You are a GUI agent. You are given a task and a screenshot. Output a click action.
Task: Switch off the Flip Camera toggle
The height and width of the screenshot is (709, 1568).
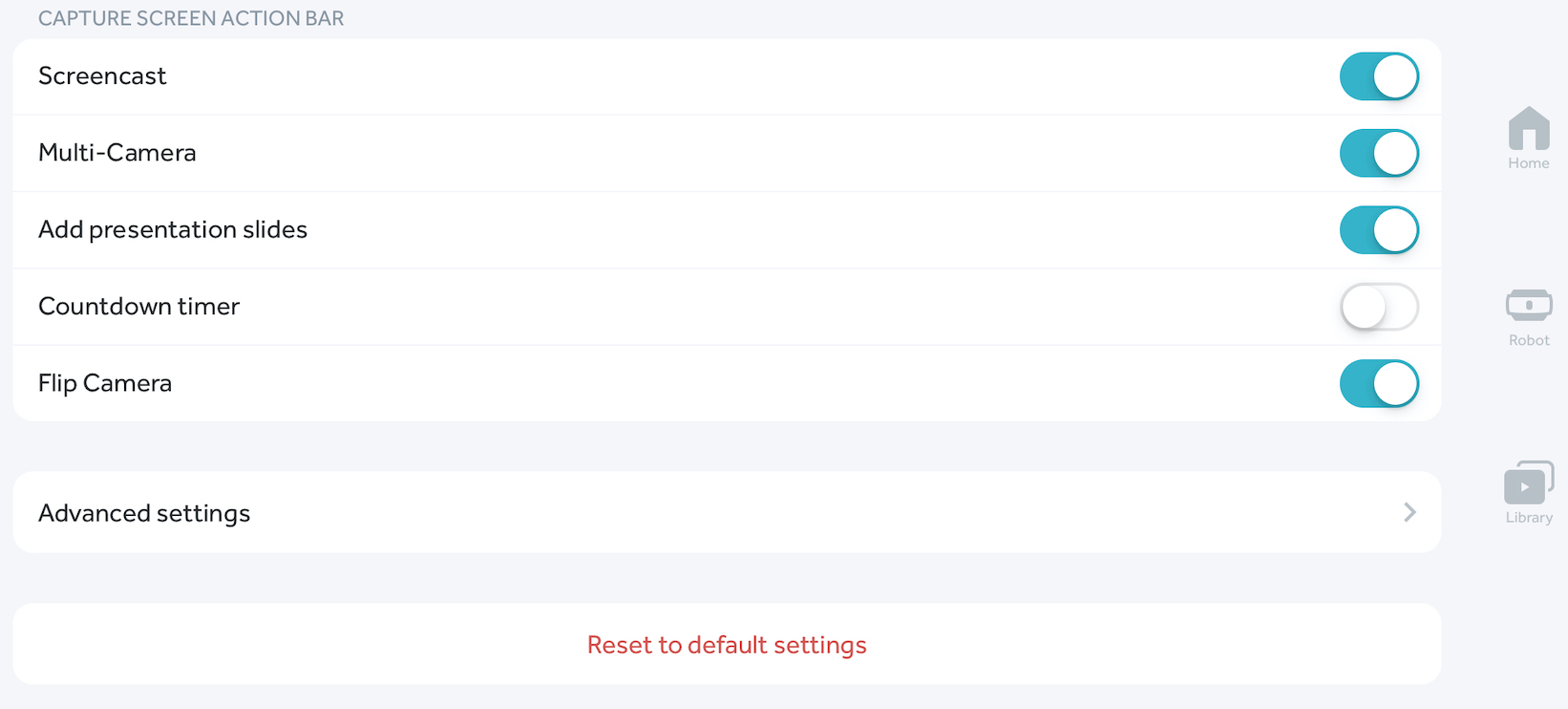point(1379,383)
